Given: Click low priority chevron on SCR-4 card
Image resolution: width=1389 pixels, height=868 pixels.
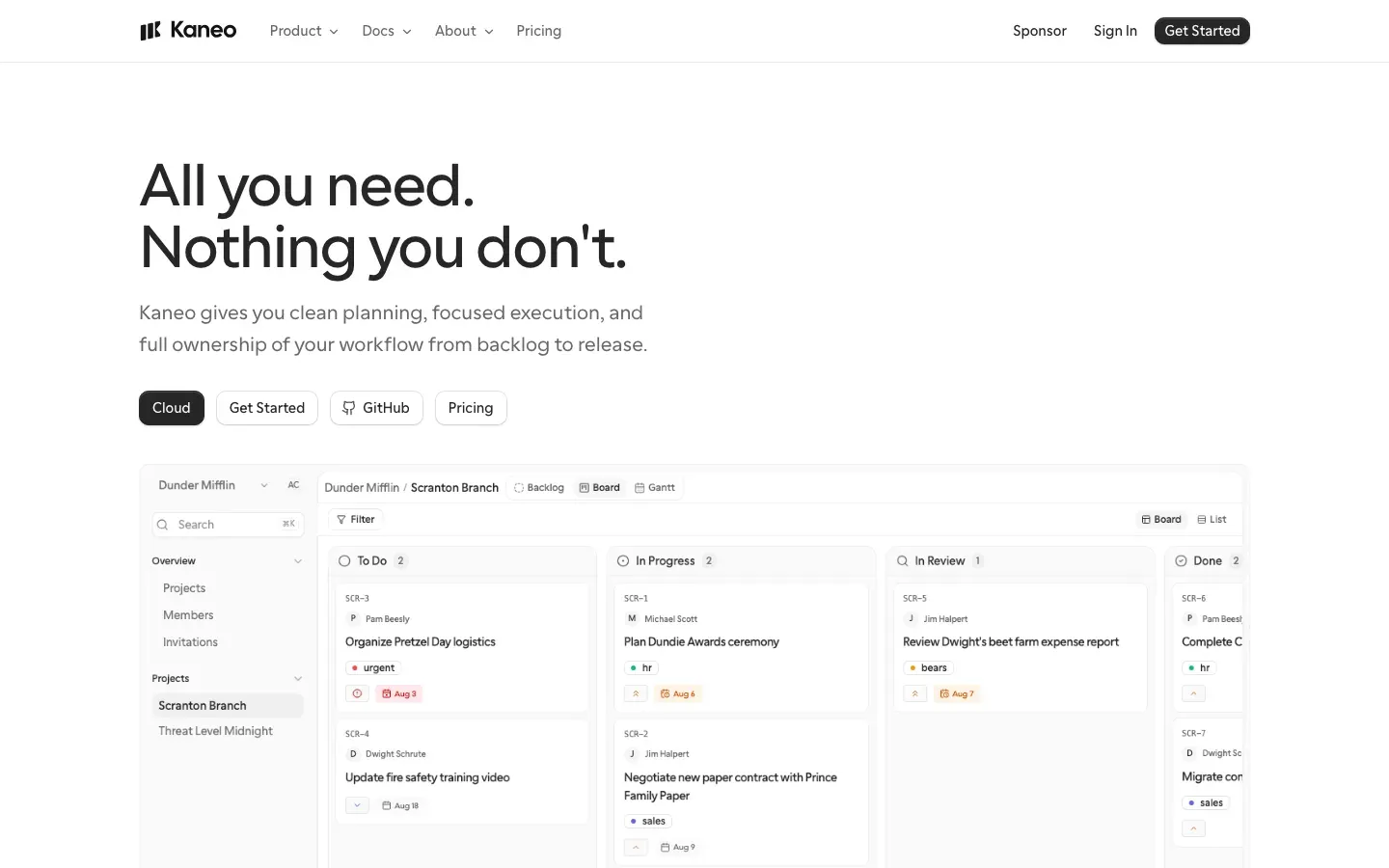Looking at the screenshot, I should [357, 805].
